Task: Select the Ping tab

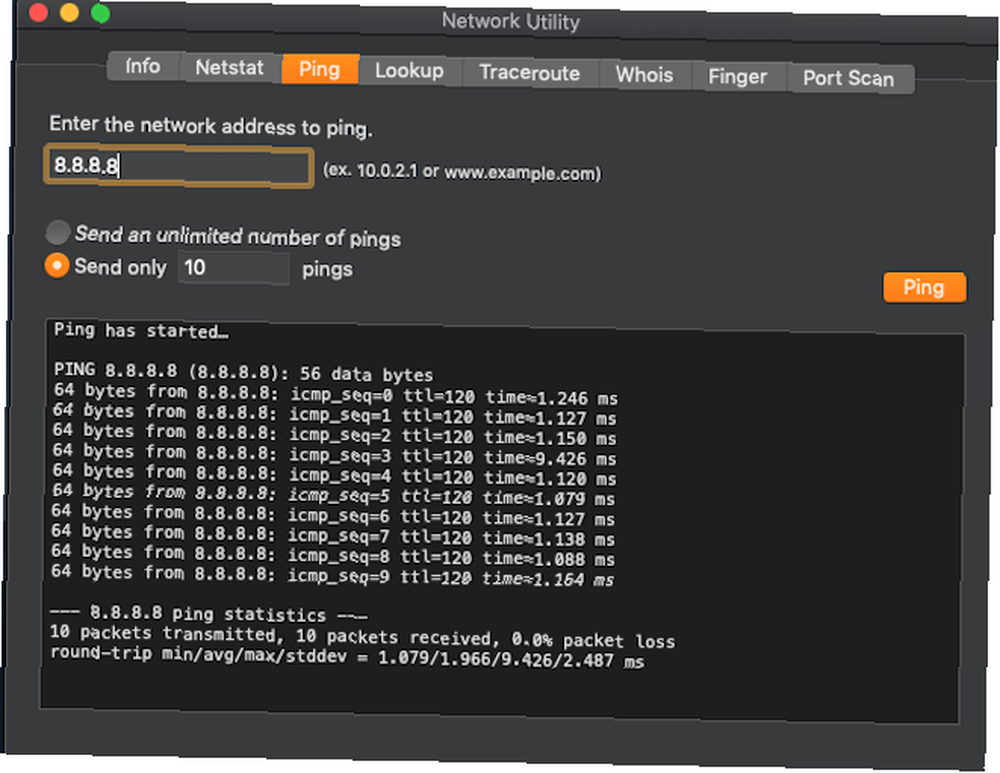Action: (x=320, y=69)
